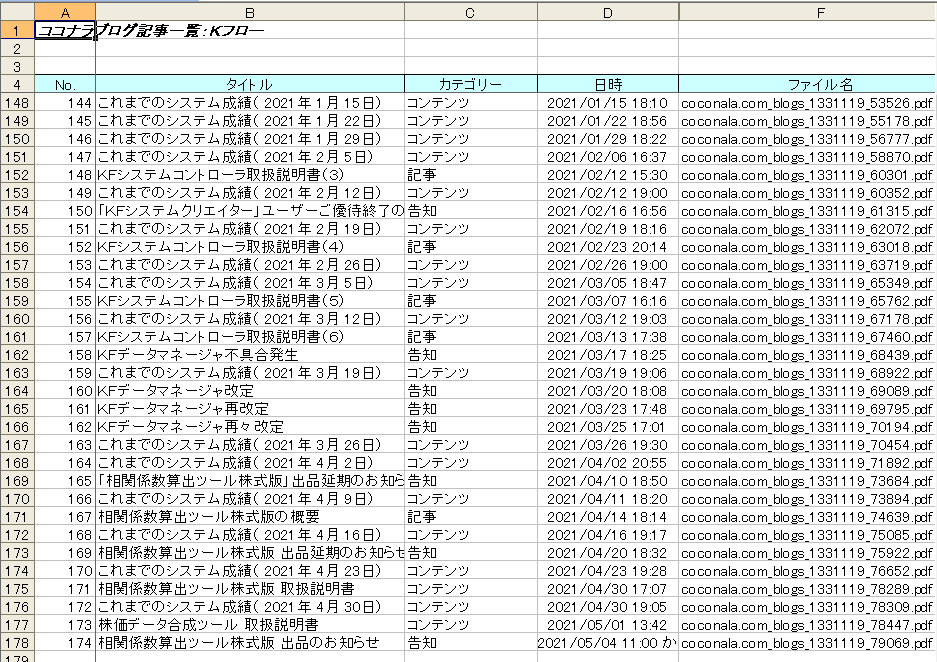The height and width of the screenshot is (662, 937).
Task: Select date cell 2021/05/01 13:42
Action: tap(608, 625)
